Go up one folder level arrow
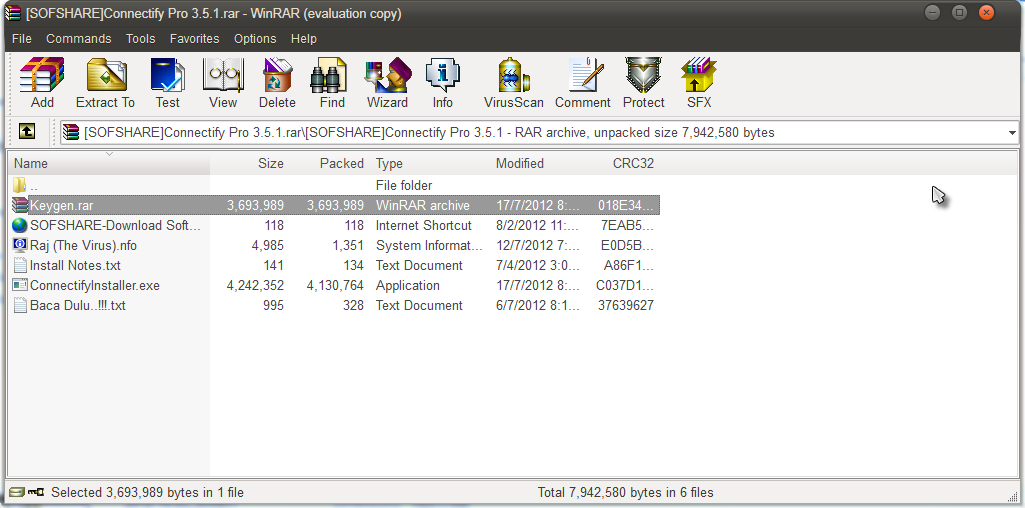1025x508 pixels. pos(27,132)
